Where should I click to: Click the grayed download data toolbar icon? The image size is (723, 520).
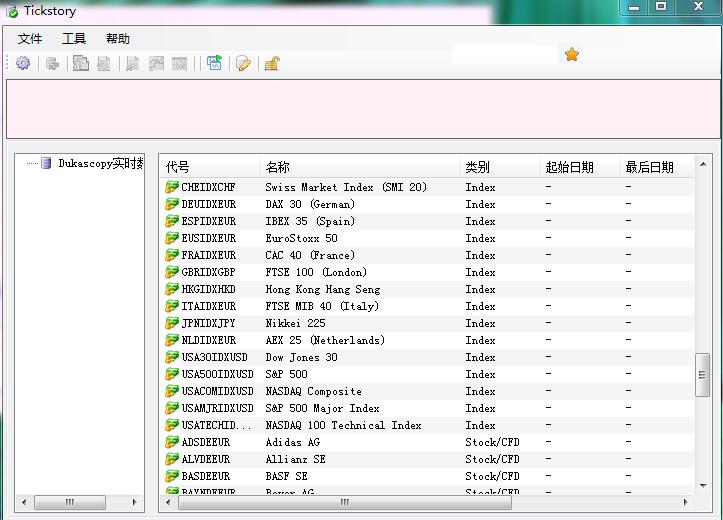(x=53, y=64)
